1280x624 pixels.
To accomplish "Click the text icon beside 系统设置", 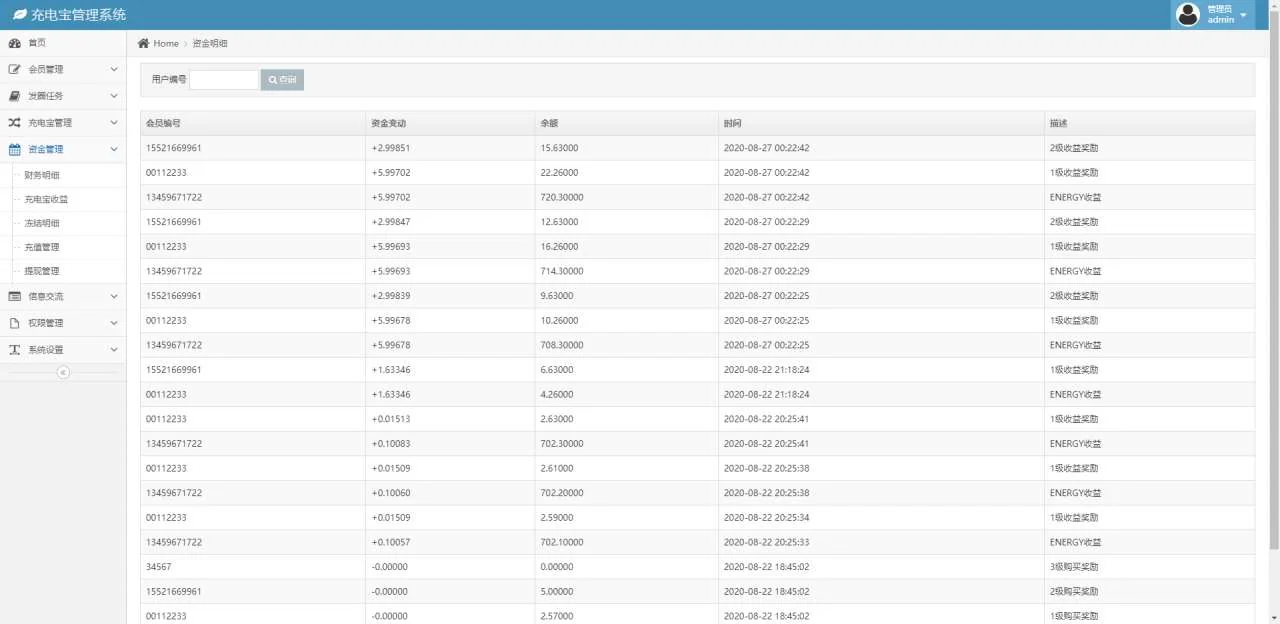I will click(x=14, y=350).
